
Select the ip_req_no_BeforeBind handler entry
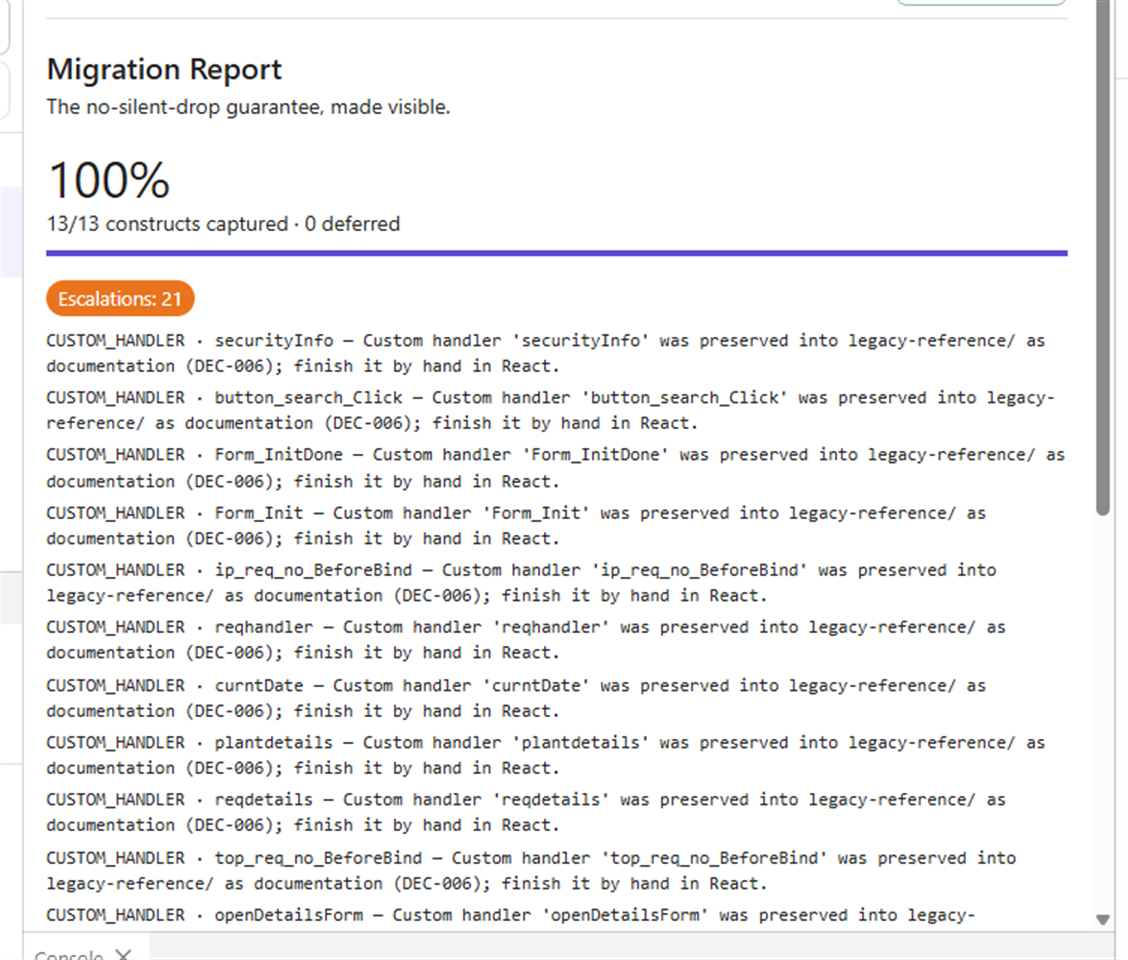[x=522, y=583]
